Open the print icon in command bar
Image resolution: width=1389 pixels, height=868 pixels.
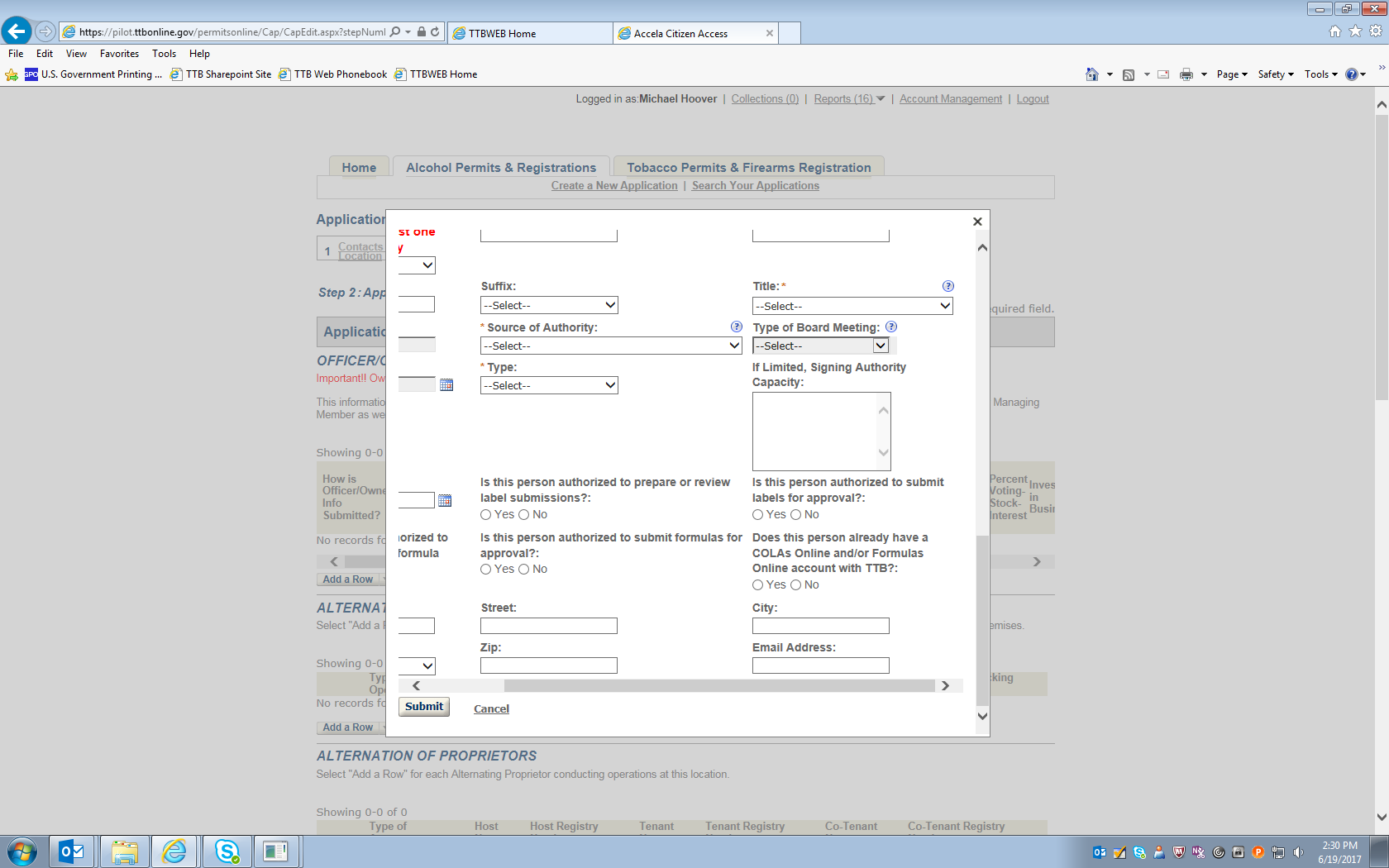[x=1186, y=74]
